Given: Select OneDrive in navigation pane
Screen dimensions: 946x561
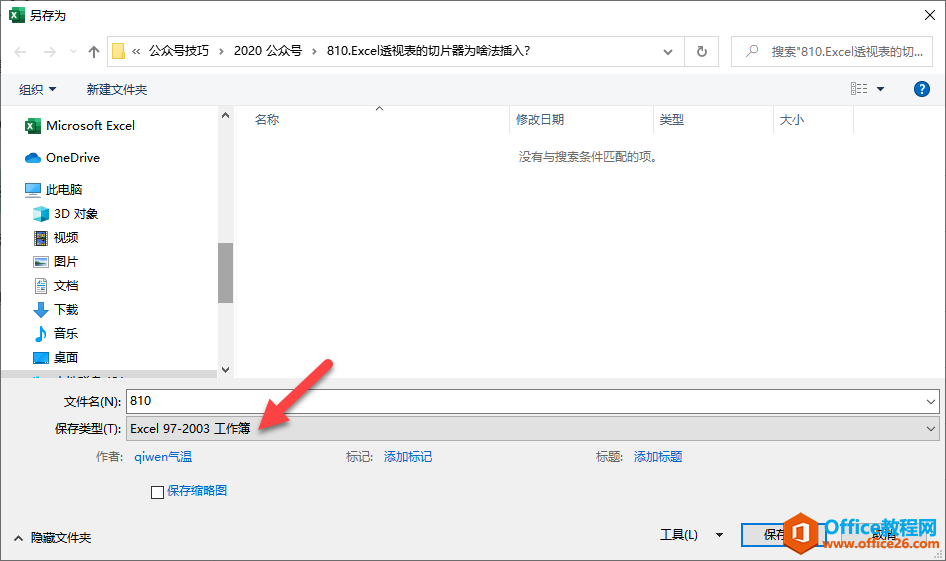Looking at the screenshot, I should click(62, 157).
